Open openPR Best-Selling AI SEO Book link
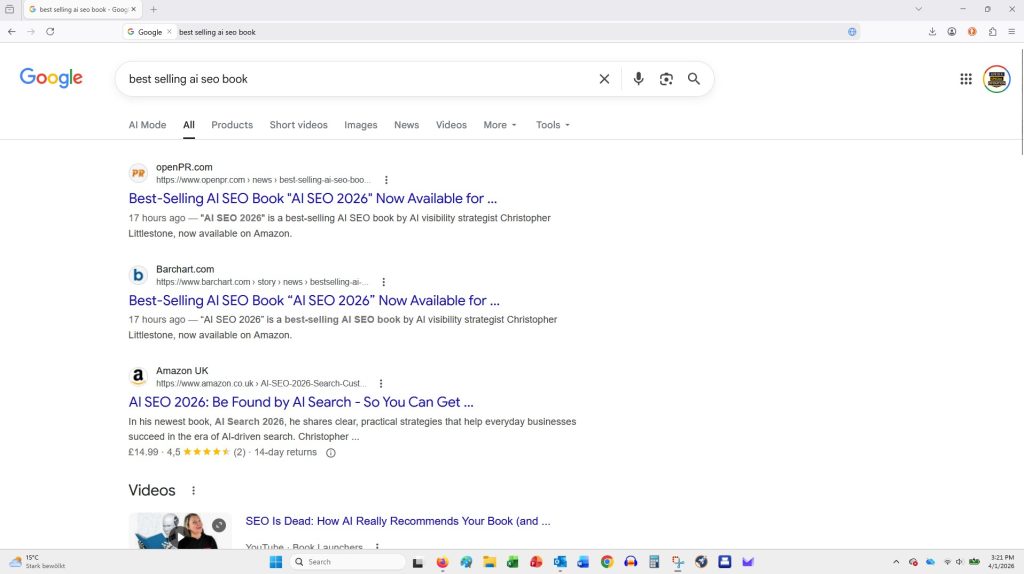The height and width of the screenshot is (574, 1024). tap(313, 199)
